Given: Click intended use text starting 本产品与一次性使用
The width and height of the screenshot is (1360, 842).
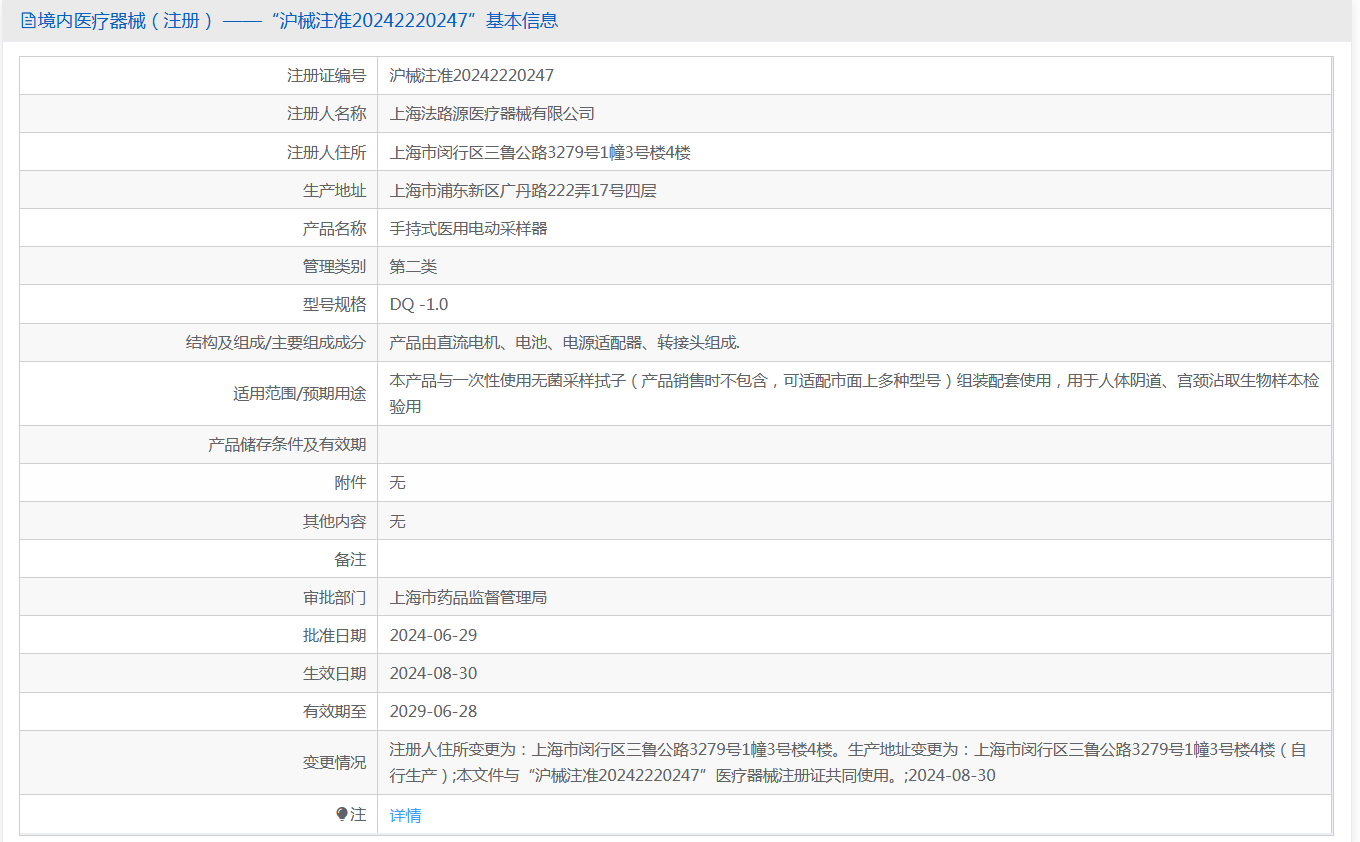Looking at the screenshot, I should pyautogui.click(x=854, y=393).
